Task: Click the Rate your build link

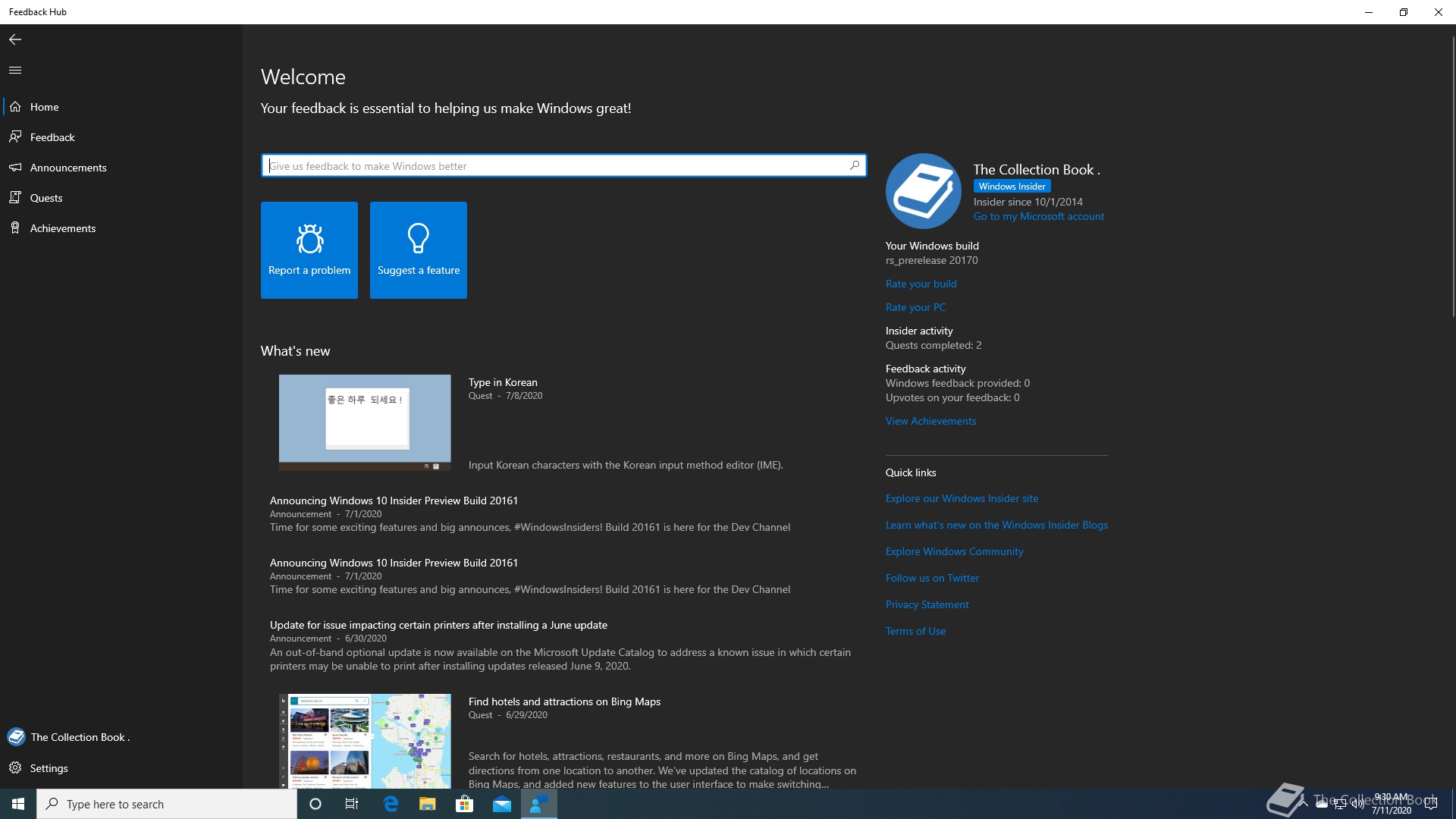Action: [921, 284]
